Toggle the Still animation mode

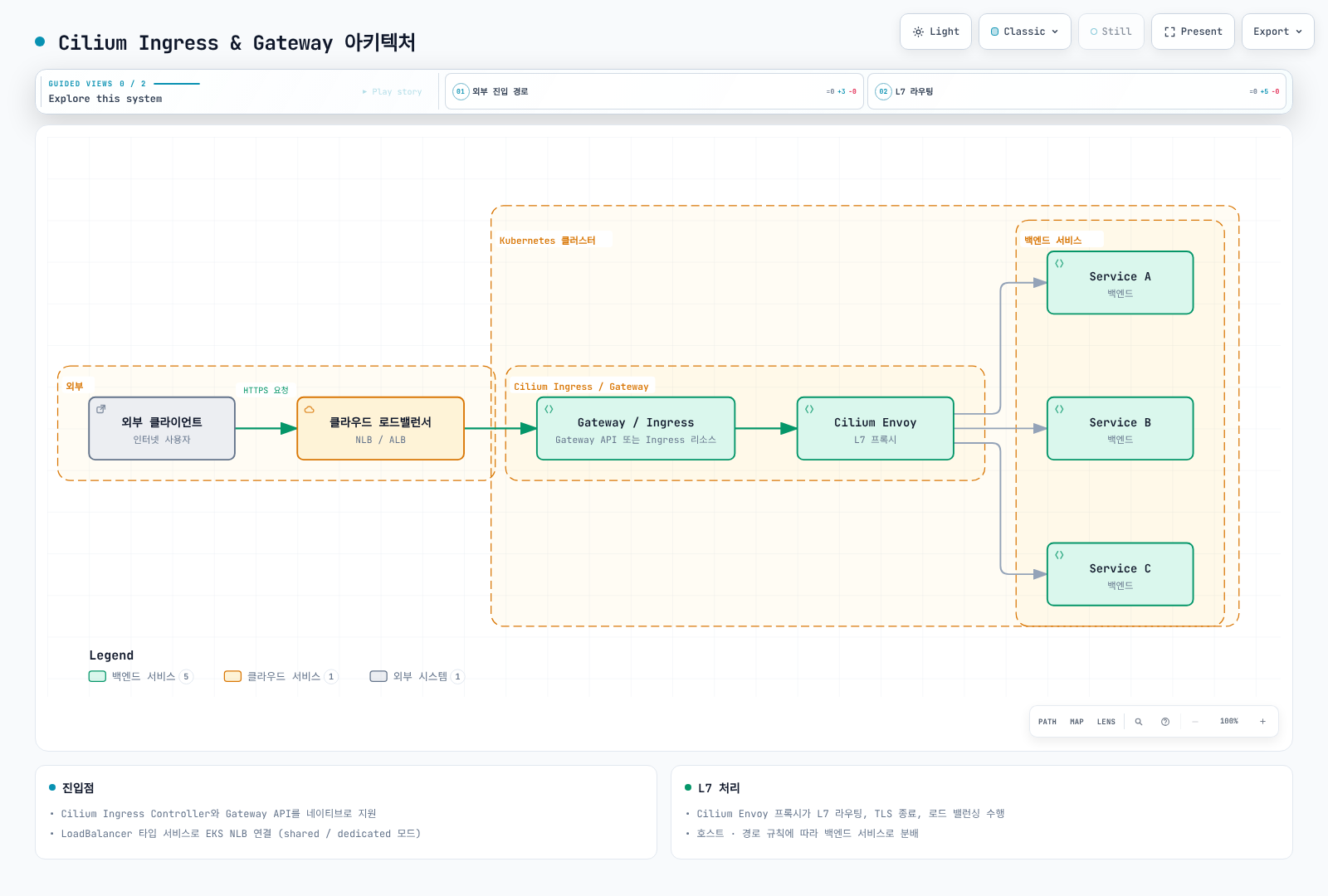pos(1111,32)
